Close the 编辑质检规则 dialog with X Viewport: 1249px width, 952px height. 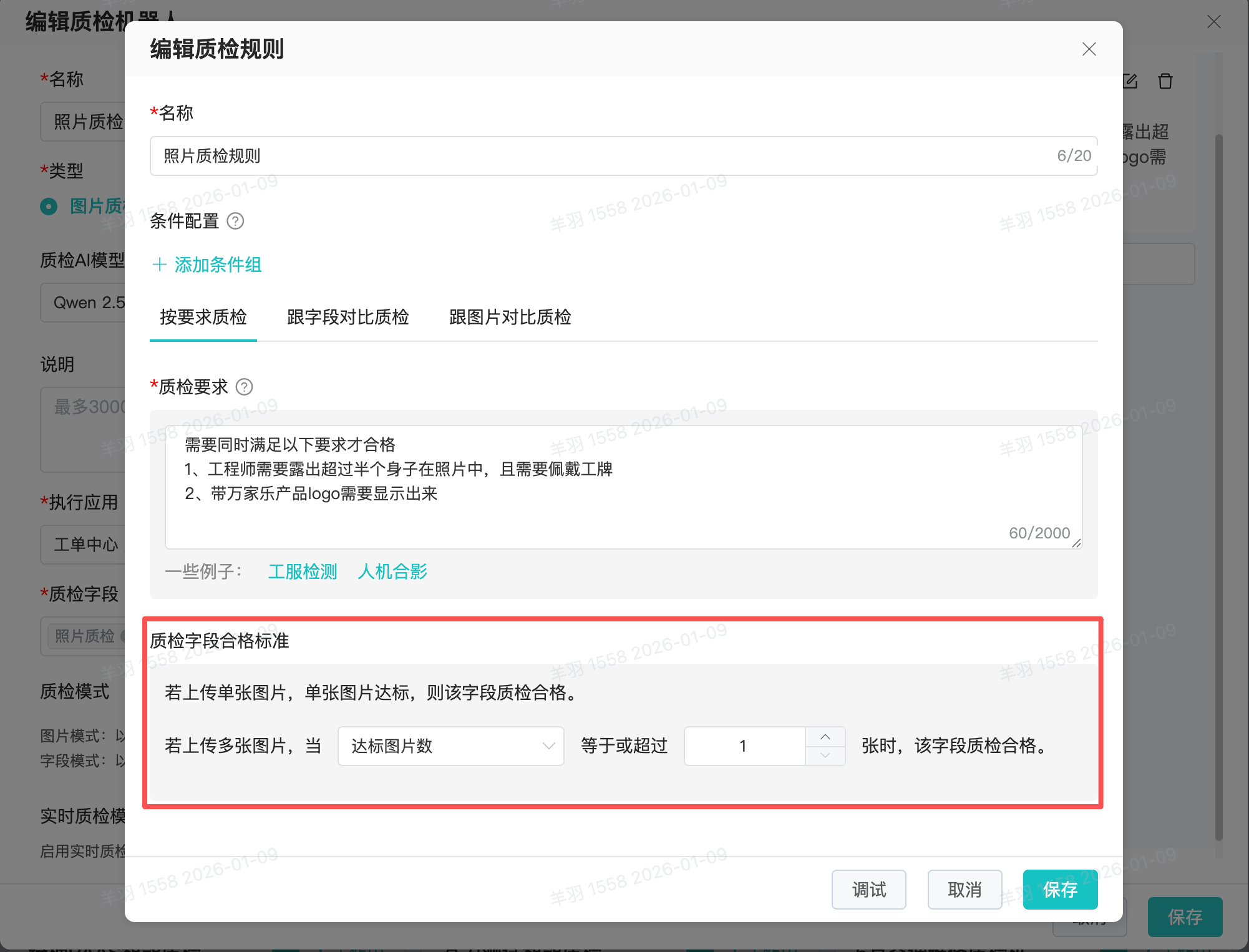[1089, 49]
